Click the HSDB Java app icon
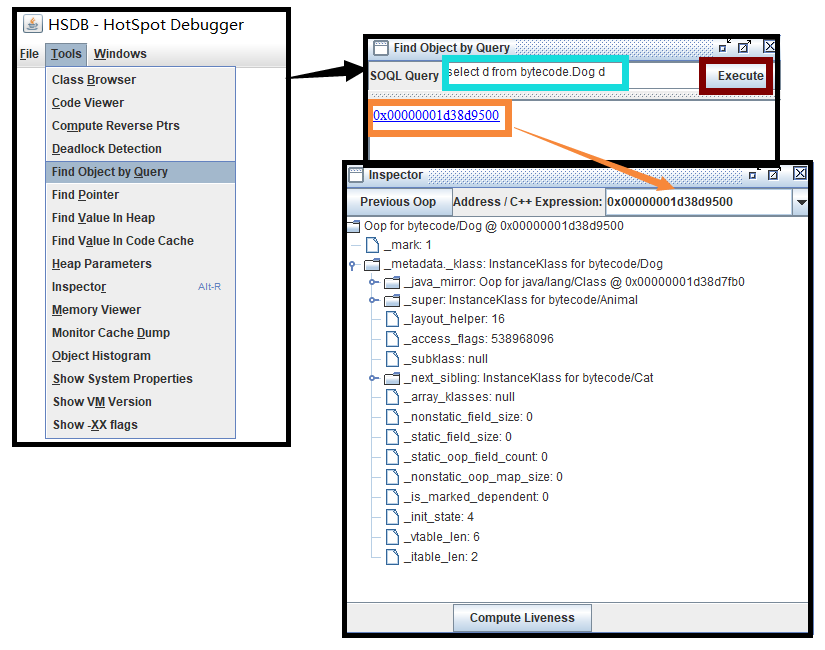Viewport: 825px width, 650px height. (x=33, y=24)
